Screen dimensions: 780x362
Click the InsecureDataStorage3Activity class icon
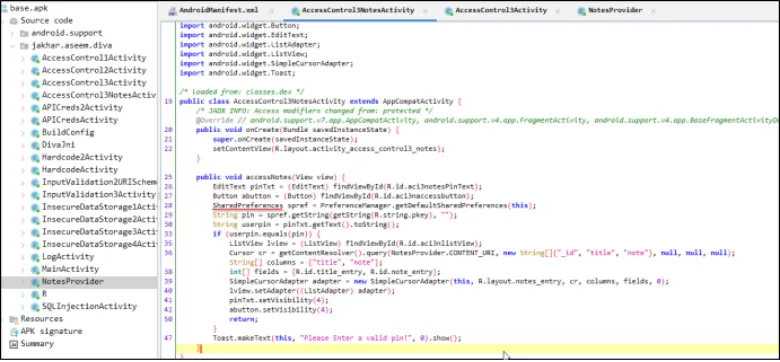tap(35, 232)
